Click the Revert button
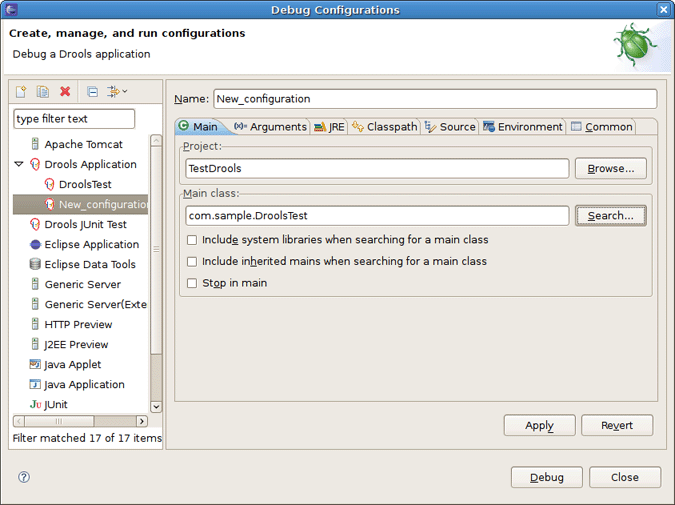675x505 pixels. point(617,425)
